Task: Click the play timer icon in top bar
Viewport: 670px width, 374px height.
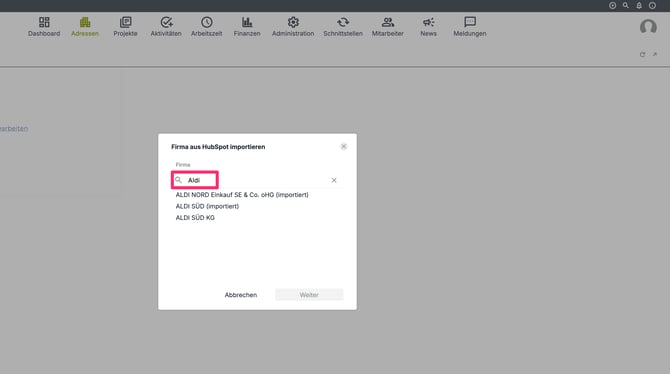Action: [612, 6]
